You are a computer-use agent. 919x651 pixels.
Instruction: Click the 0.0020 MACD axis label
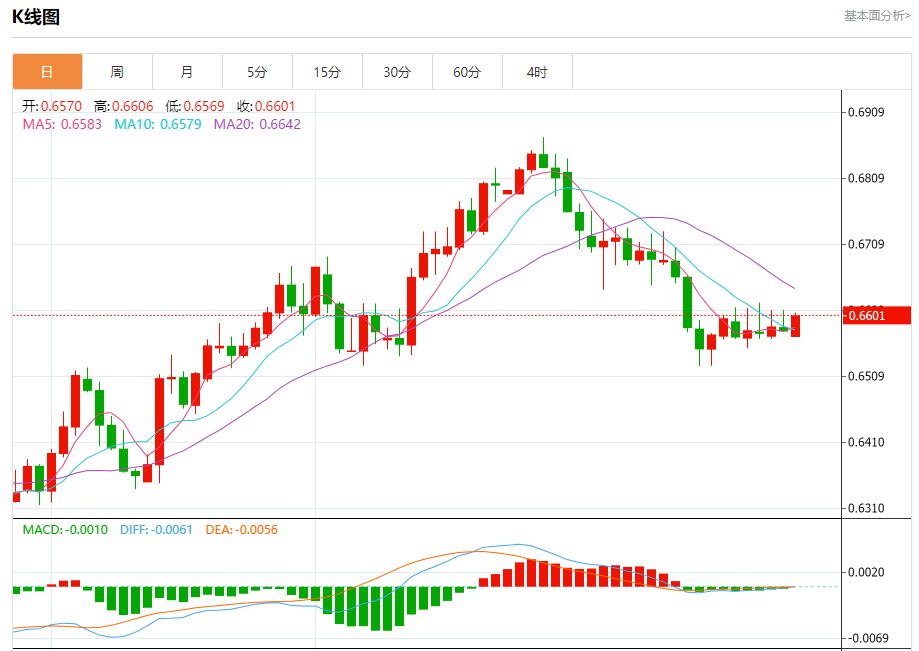(x=866, y=572)
